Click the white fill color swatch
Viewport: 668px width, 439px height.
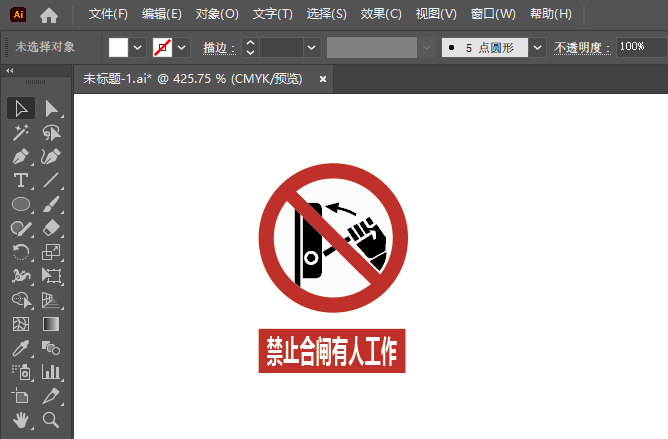(118, 47)
